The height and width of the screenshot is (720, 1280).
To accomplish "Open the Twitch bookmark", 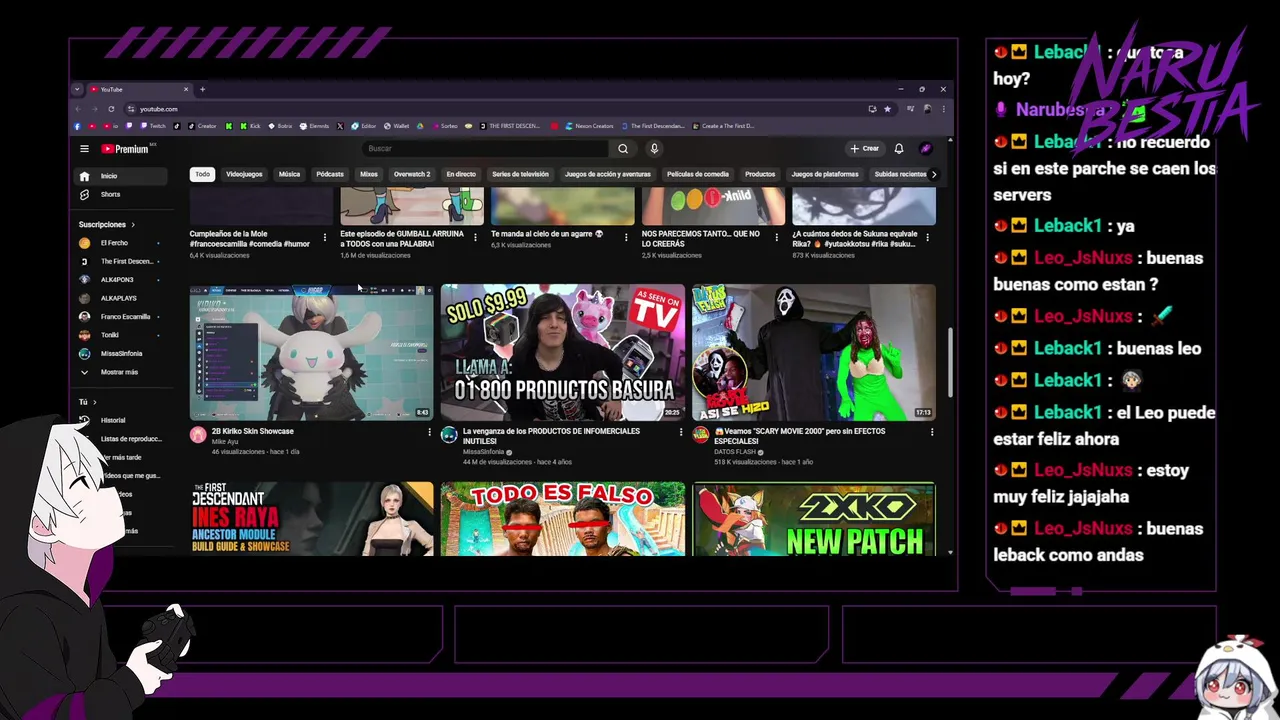I will [153, 126].
